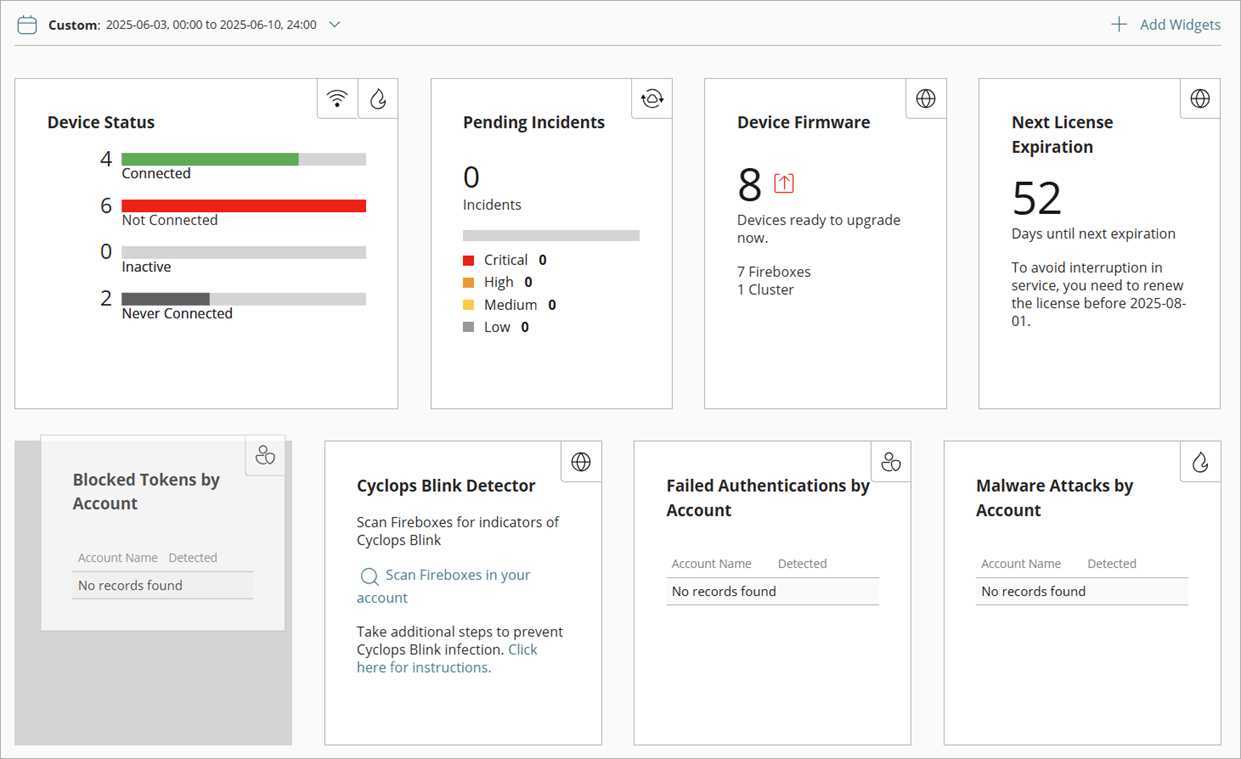This screenshot has height=759, width=1241.
Task: Click Scan Fireboxes in your account
Action: click(x=444, y=585)
